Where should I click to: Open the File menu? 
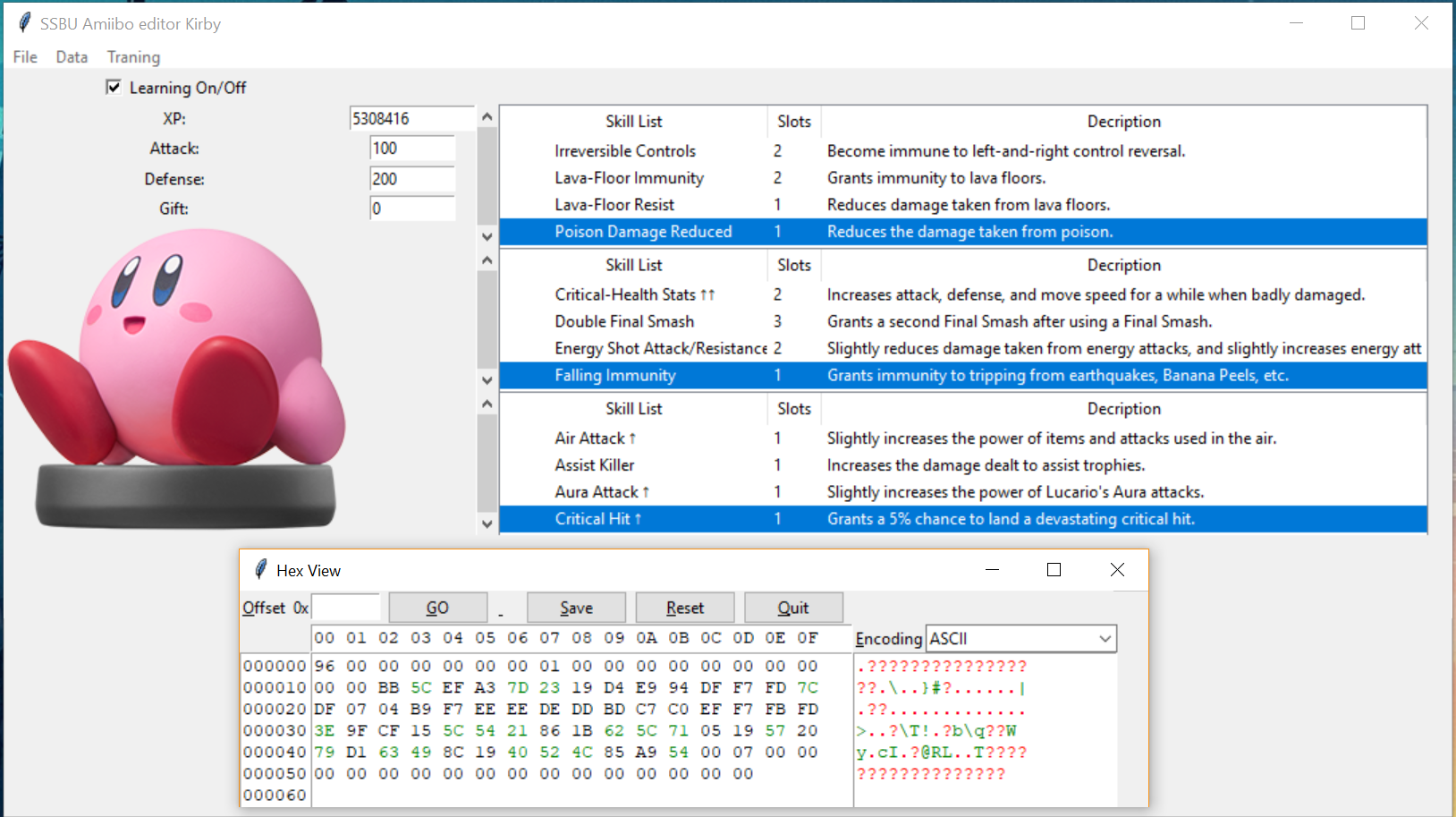click(x=25, y=56)
